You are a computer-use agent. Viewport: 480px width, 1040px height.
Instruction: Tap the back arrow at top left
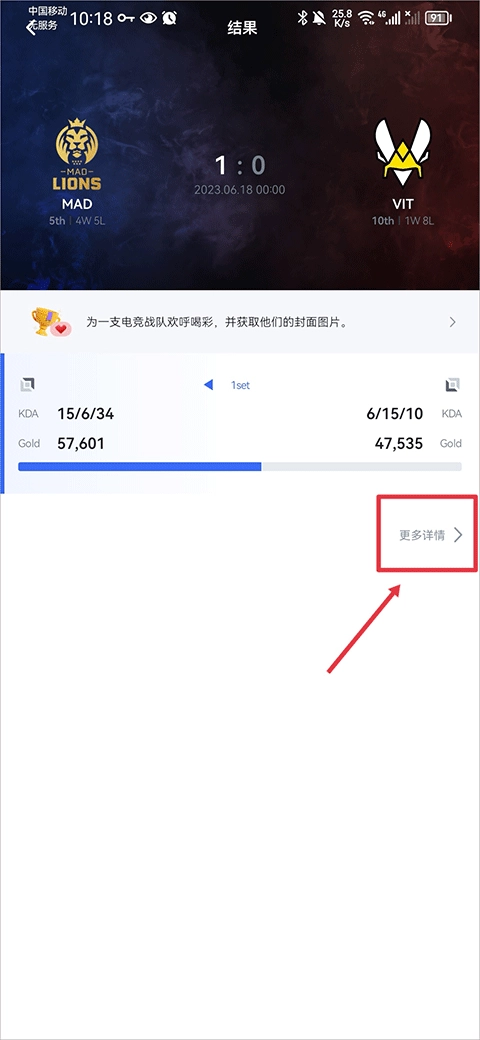click(30, 27)
